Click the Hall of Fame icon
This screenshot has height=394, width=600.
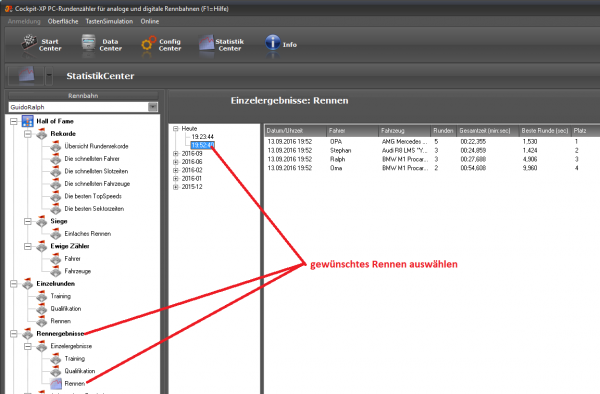tap(28, 121)
